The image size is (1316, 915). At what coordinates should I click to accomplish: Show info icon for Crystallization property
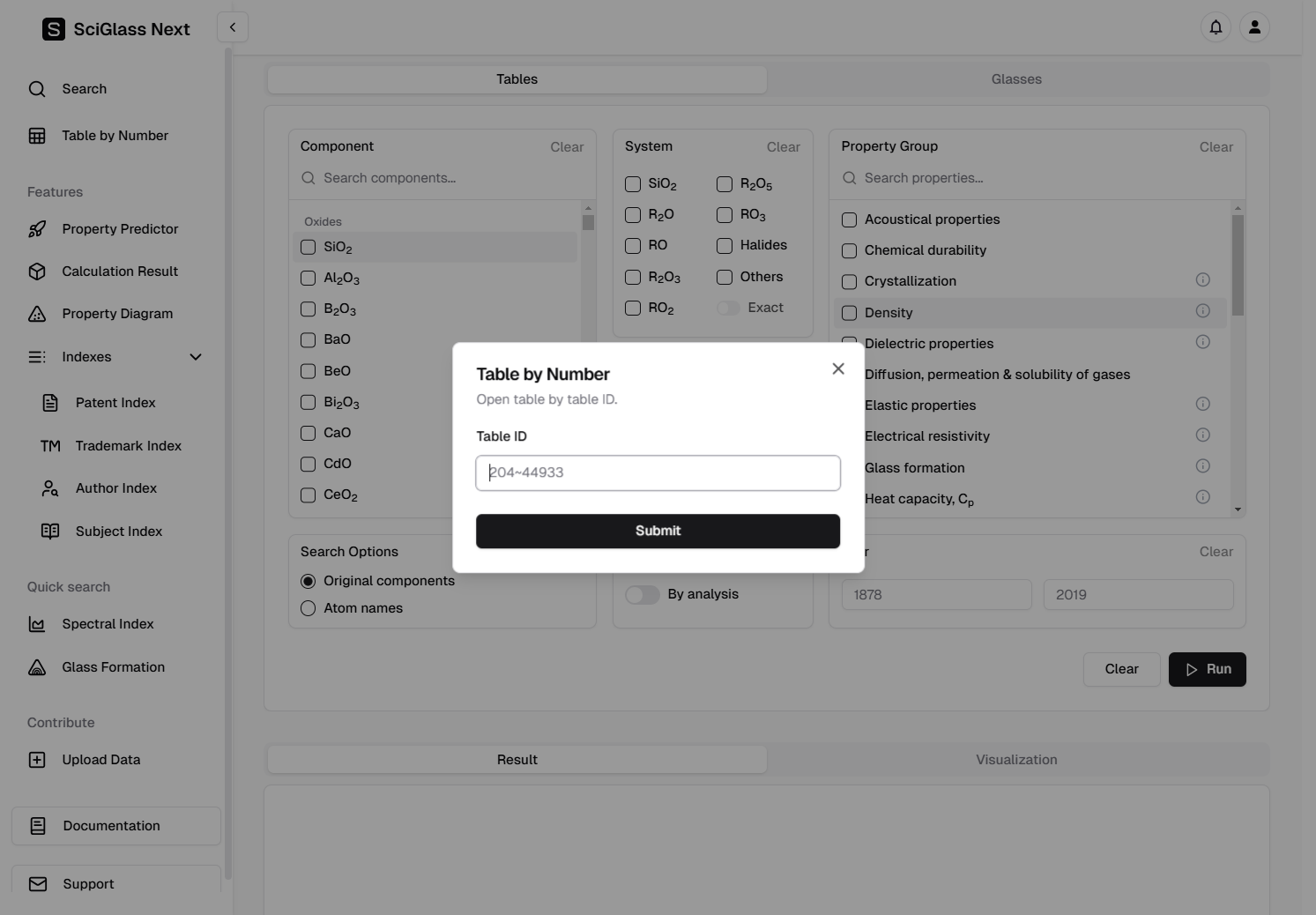point(1202,280)
